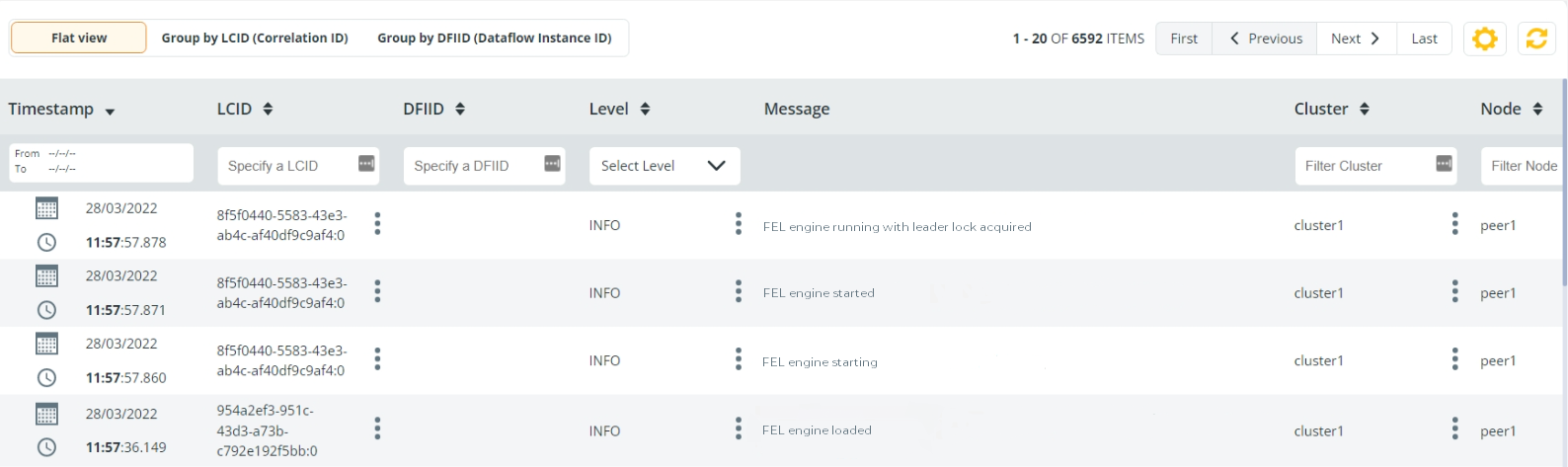Click the icon inside the Cluster filter field

[1444, 164]
